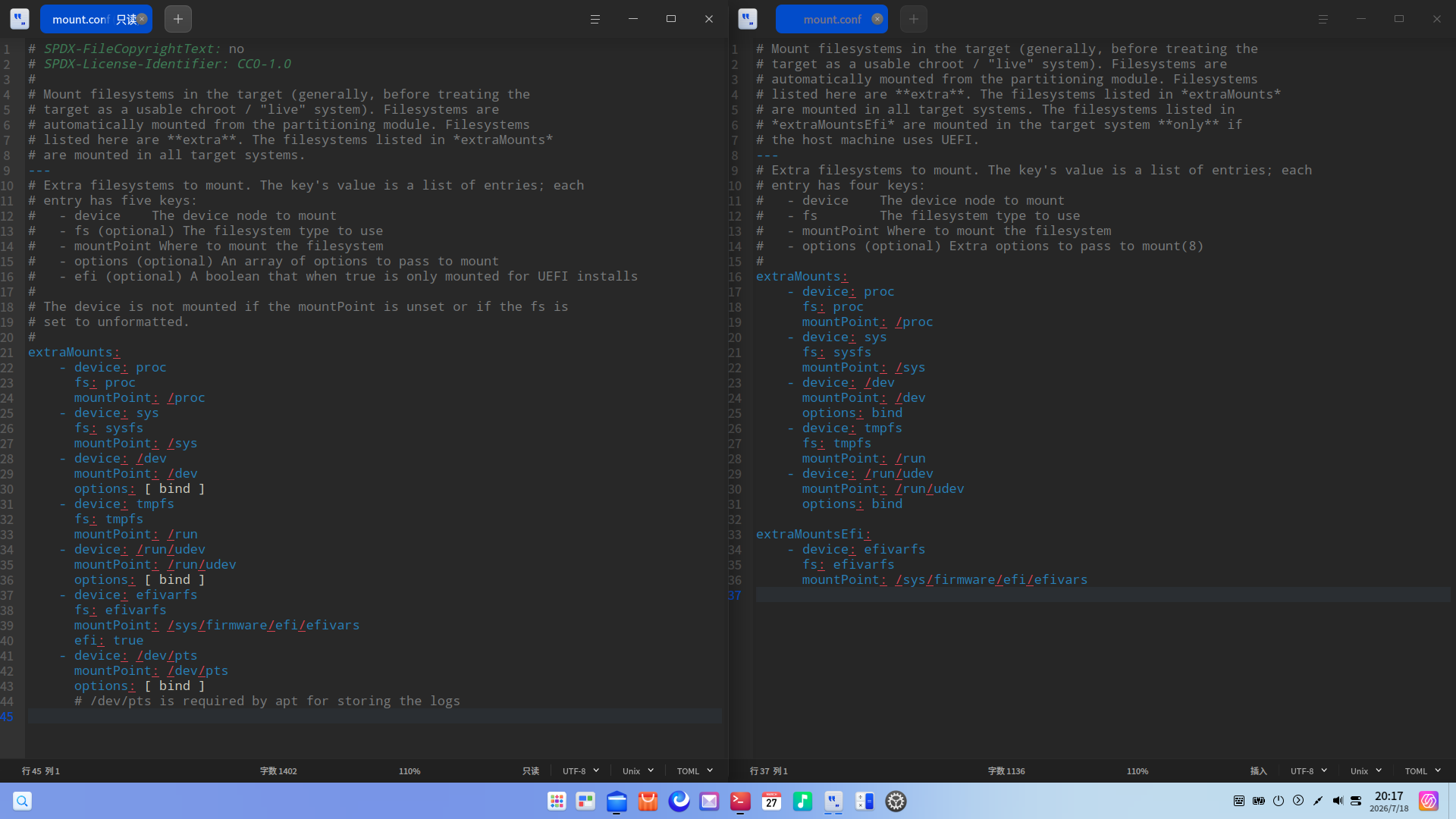The width and height of the screenshot is (1456, 819).
Task: Open the calculator icon in the dock
Action: pos(864,801)
